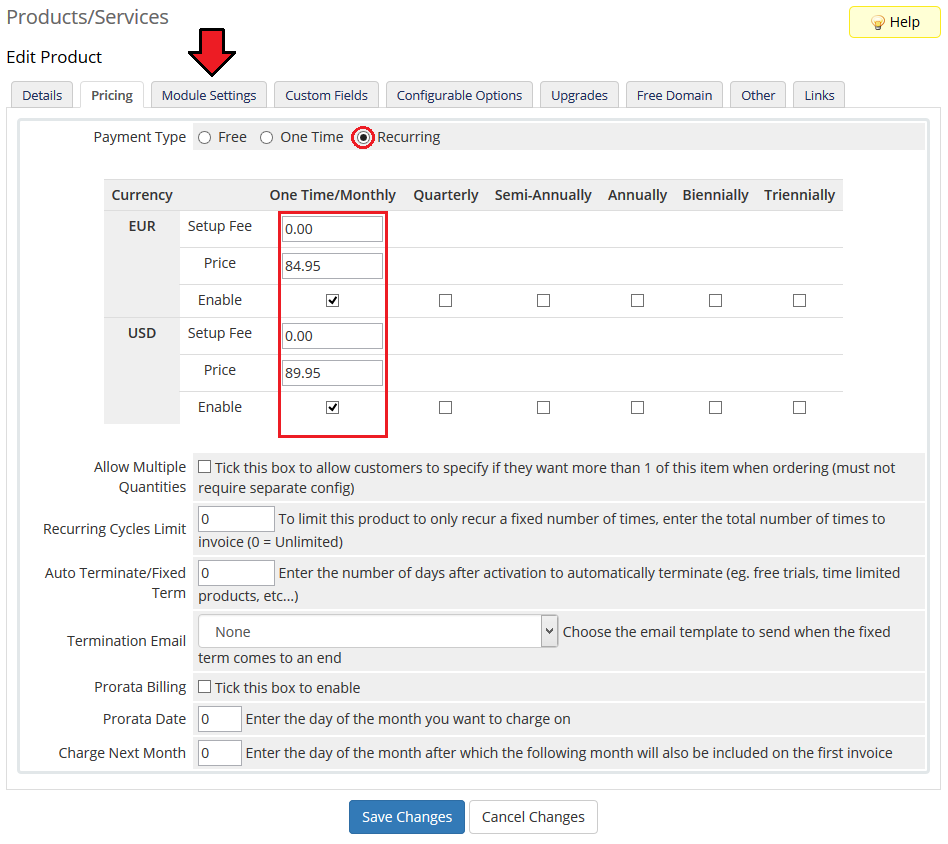Open the Other tab
Viewport: 948px width, 844px height.
(x=758, y=96)
